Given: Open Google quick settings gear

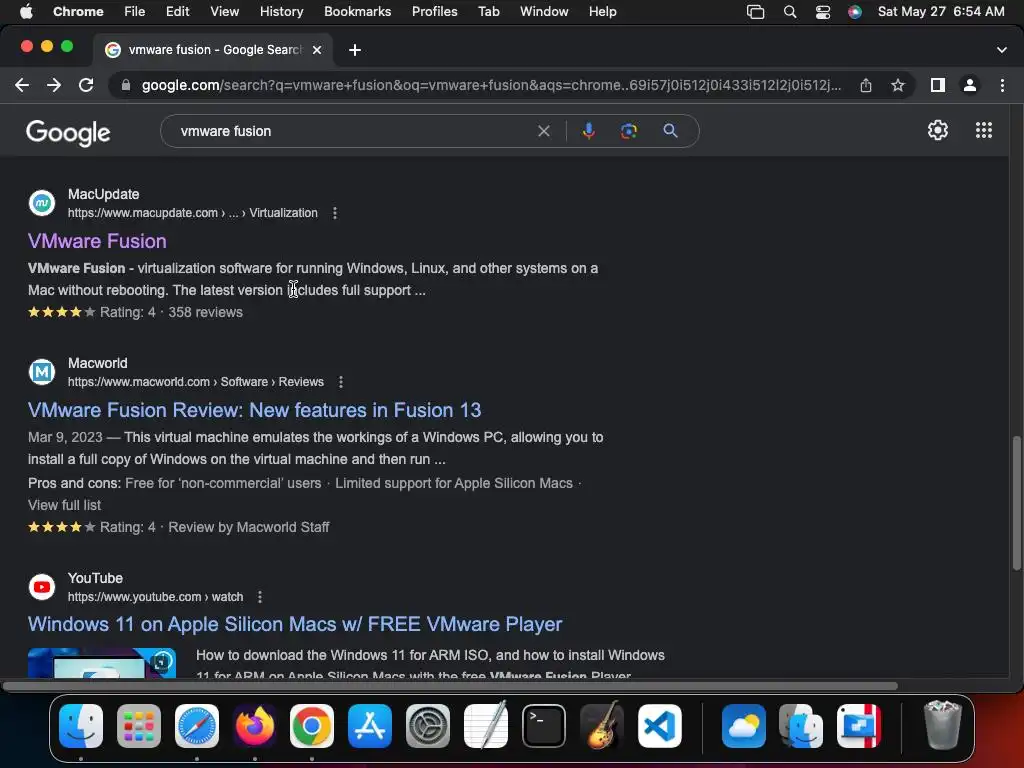Looking at the screenshot, I should click(x=938, y=130).
